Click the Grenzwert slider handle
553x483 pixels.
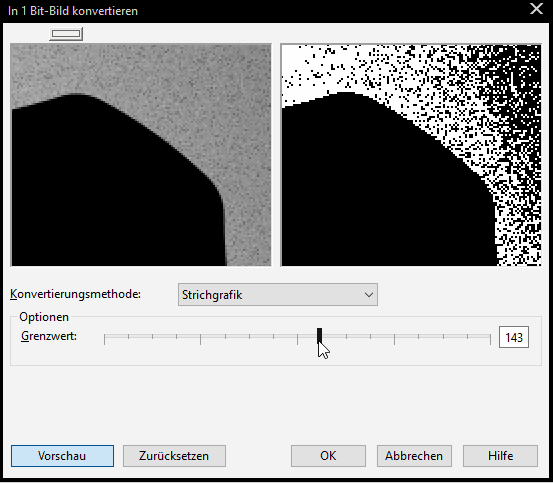click(319, 336)
